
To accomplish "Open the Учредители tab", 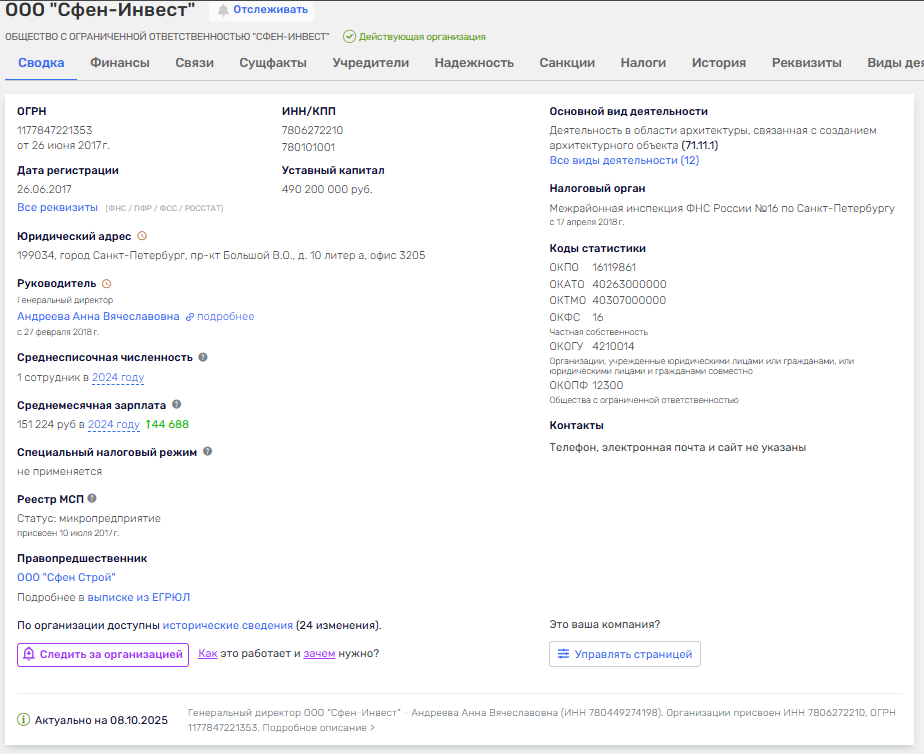I will coord(370,63).
